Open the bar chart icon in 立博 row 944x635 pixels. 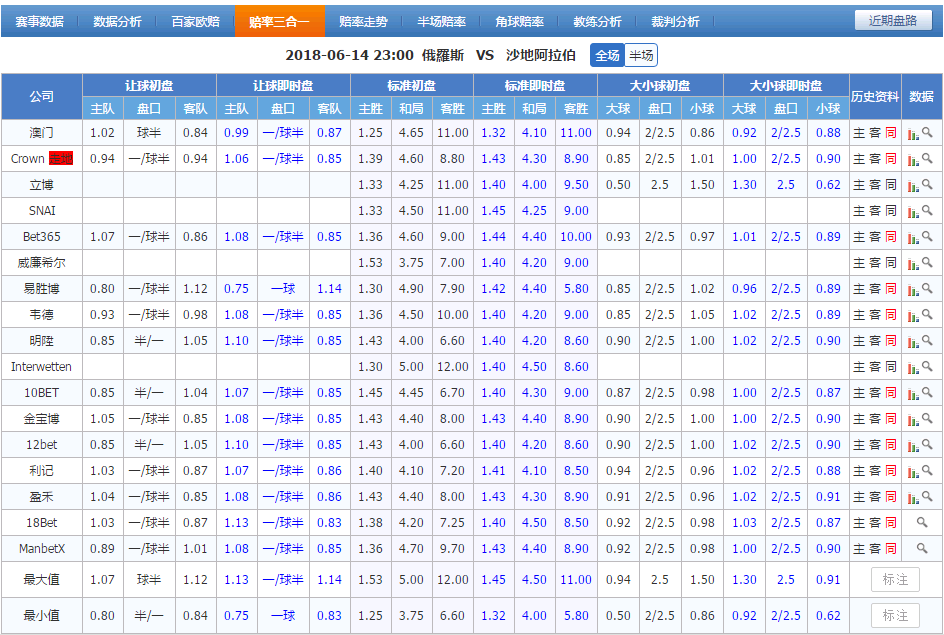[x=913, y=185]
